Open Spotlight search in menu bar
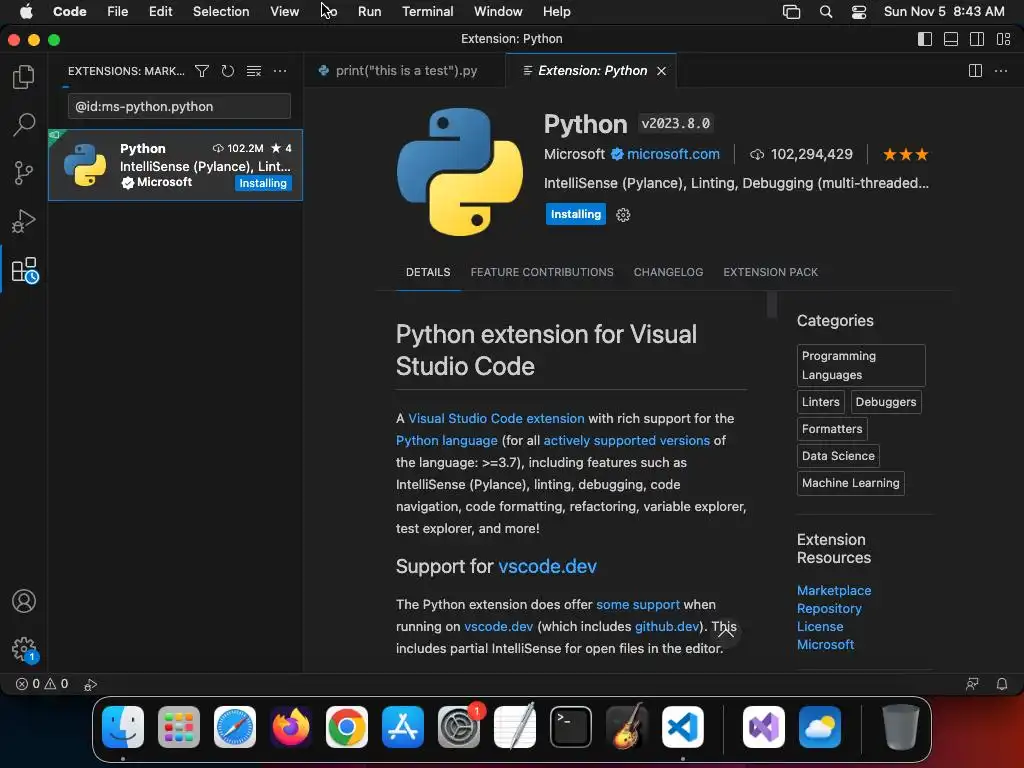Screen dimensions: 1024x768 point(825,12)
